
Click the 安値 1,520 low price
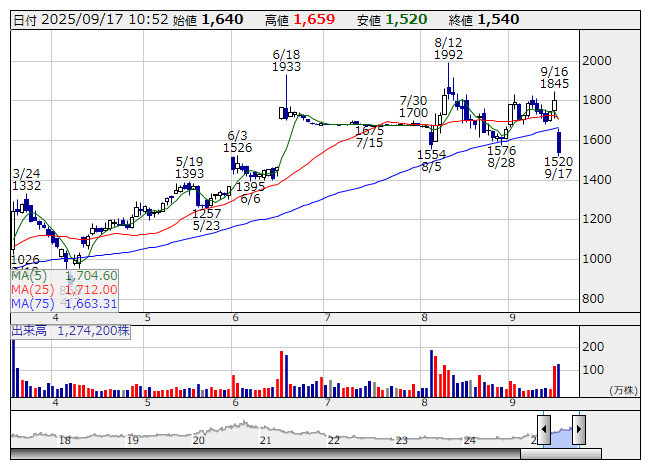[392, 20]
